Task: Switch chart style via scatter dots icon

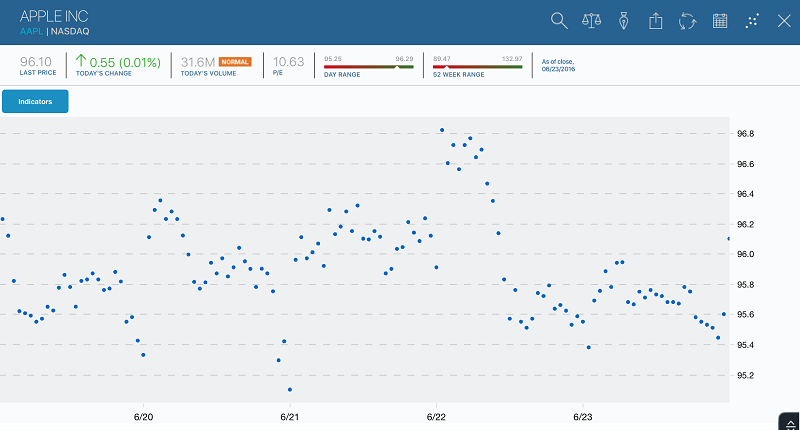Action: pos(752,21)
